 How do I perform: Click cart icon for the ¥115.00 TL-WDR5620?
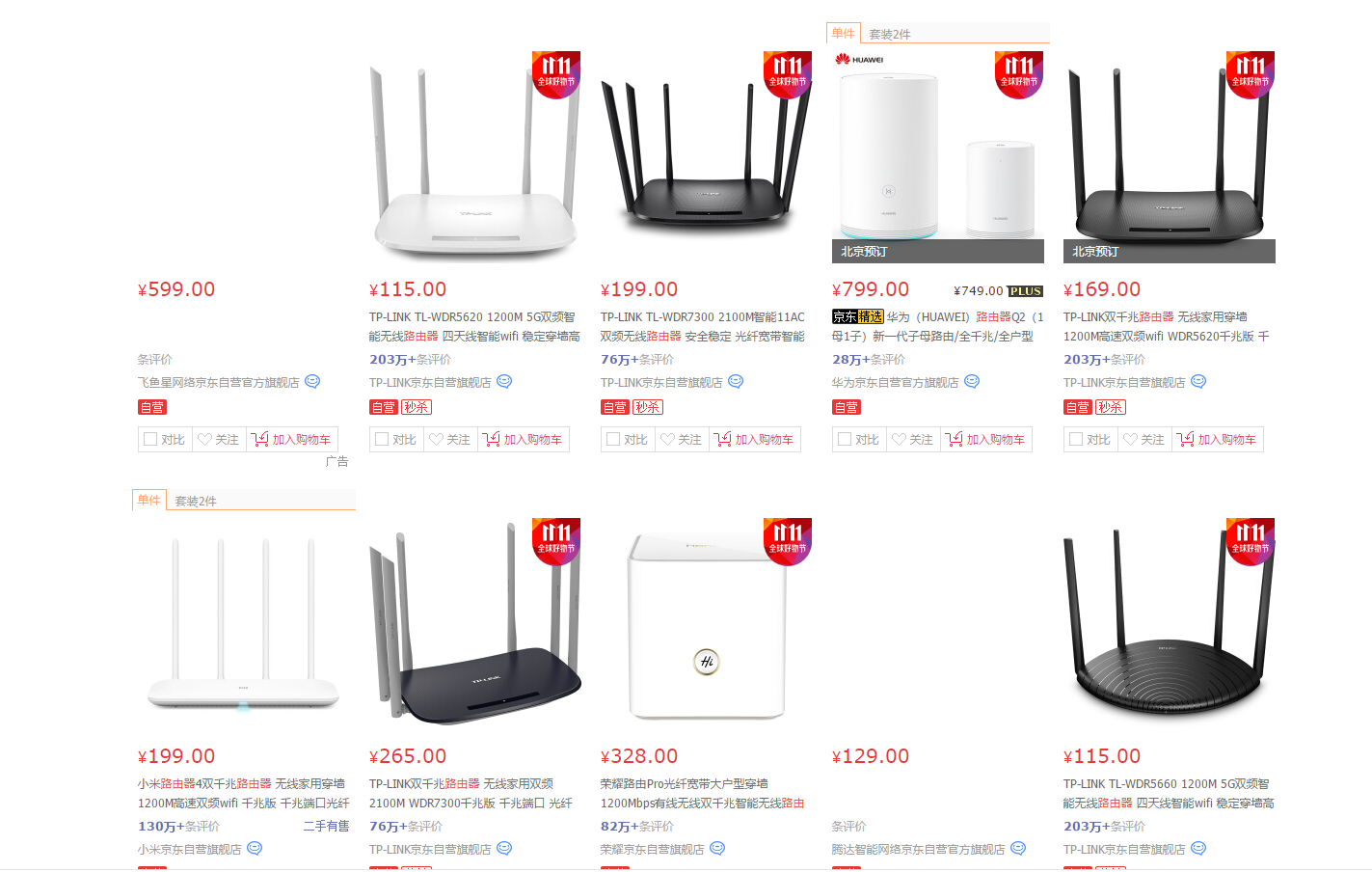tap(492, 440)
